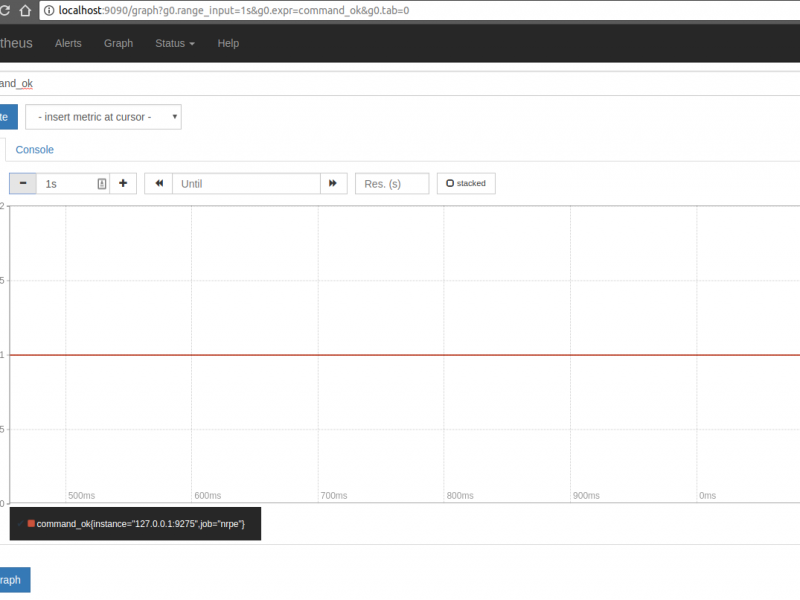Toggle the command_ok series in the legend
Screen dimensions: 800x600
(140, 523)
